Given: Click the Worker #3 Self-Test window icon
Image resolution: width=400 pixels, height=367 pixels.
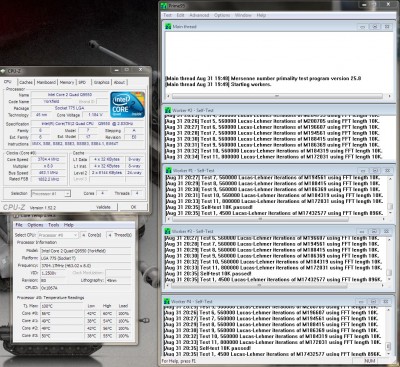Looking at the screenshot, I should [x=169, y=110].
